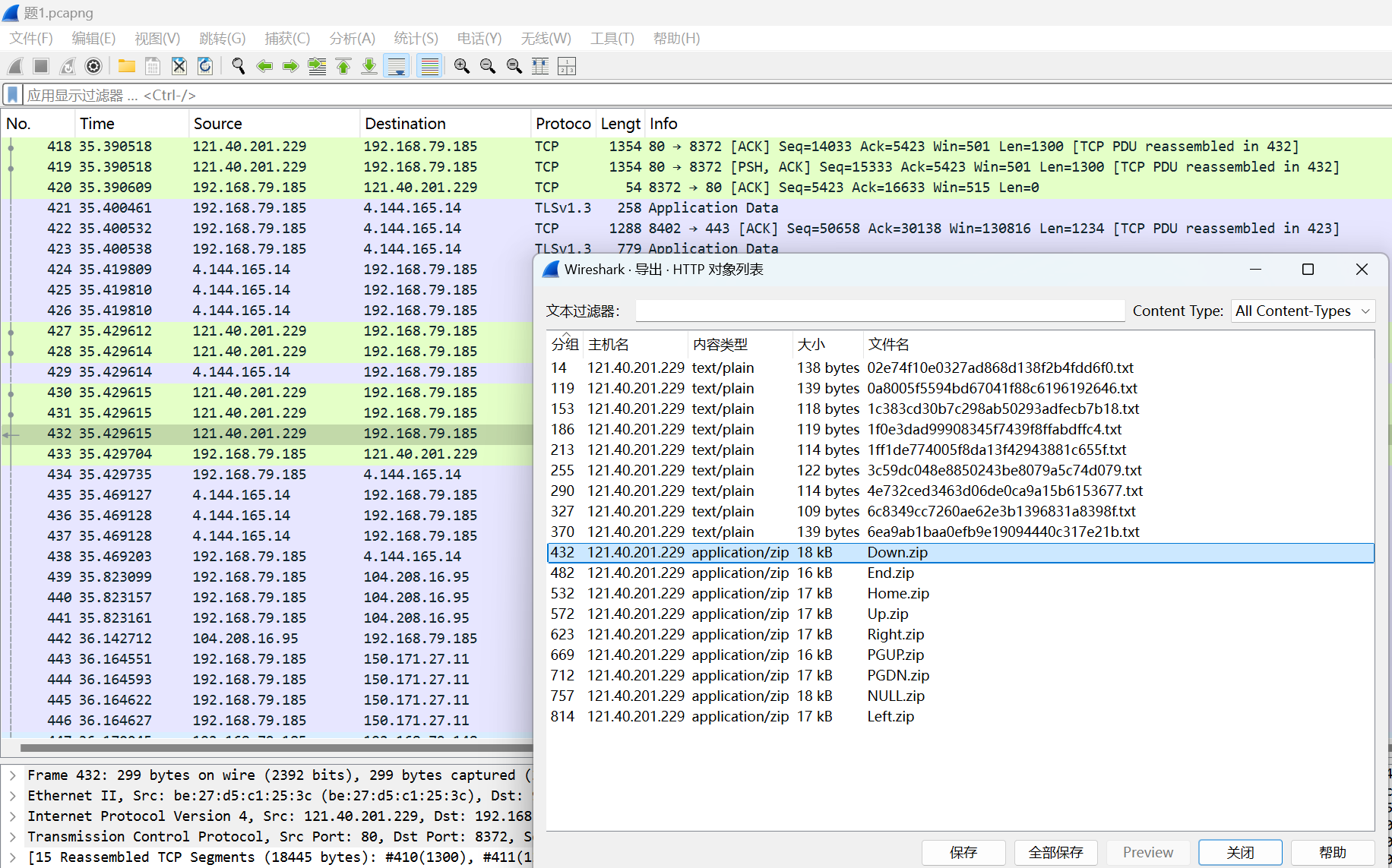This screenshot has height=868, width=1392.
Task: Open the 捕获(C) menu
Action: 287,38
